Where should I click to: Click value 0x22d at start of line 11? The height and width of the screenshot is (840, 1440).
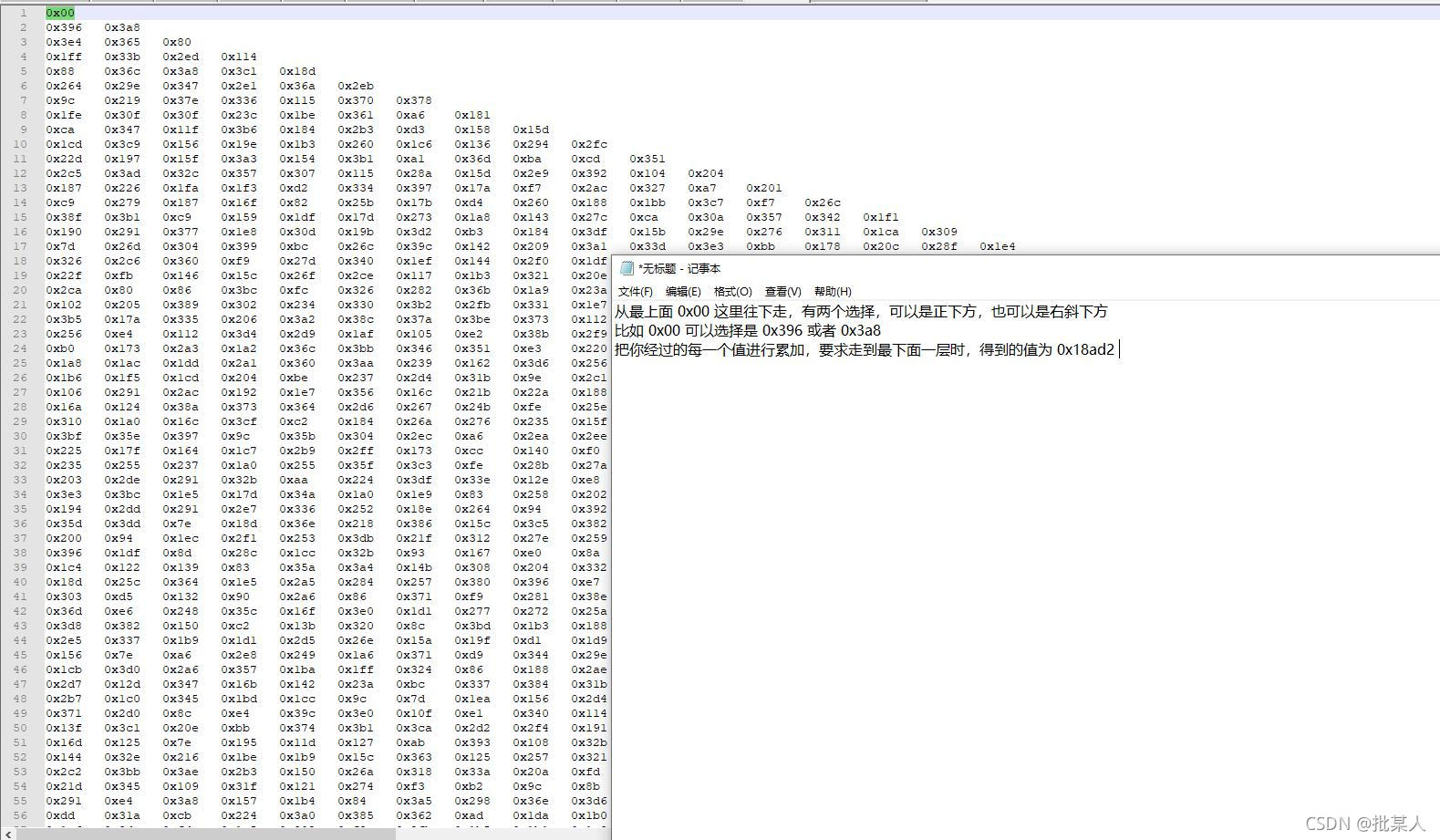click(64, 159)
